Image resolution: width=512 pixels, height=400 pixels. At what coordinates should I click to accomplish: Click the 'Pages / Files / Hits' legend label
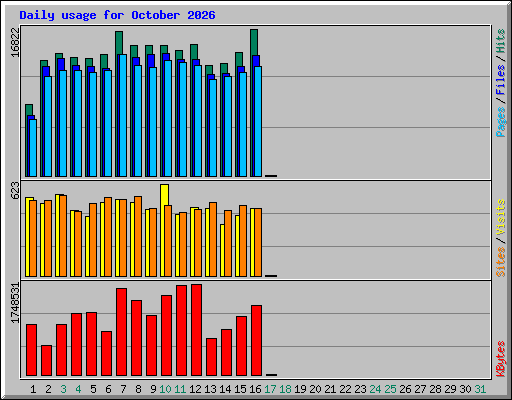coord(500,83)
